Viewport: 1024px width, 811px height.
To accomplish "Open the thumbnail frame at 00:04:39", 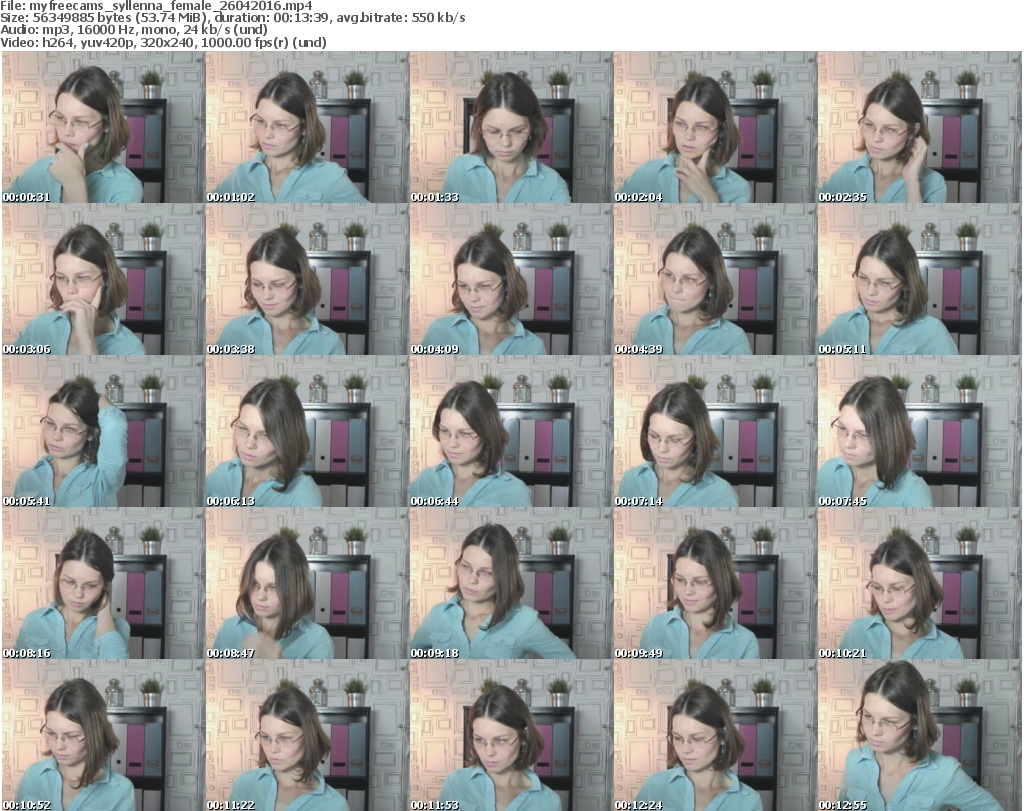I will [x=715, y=279].
